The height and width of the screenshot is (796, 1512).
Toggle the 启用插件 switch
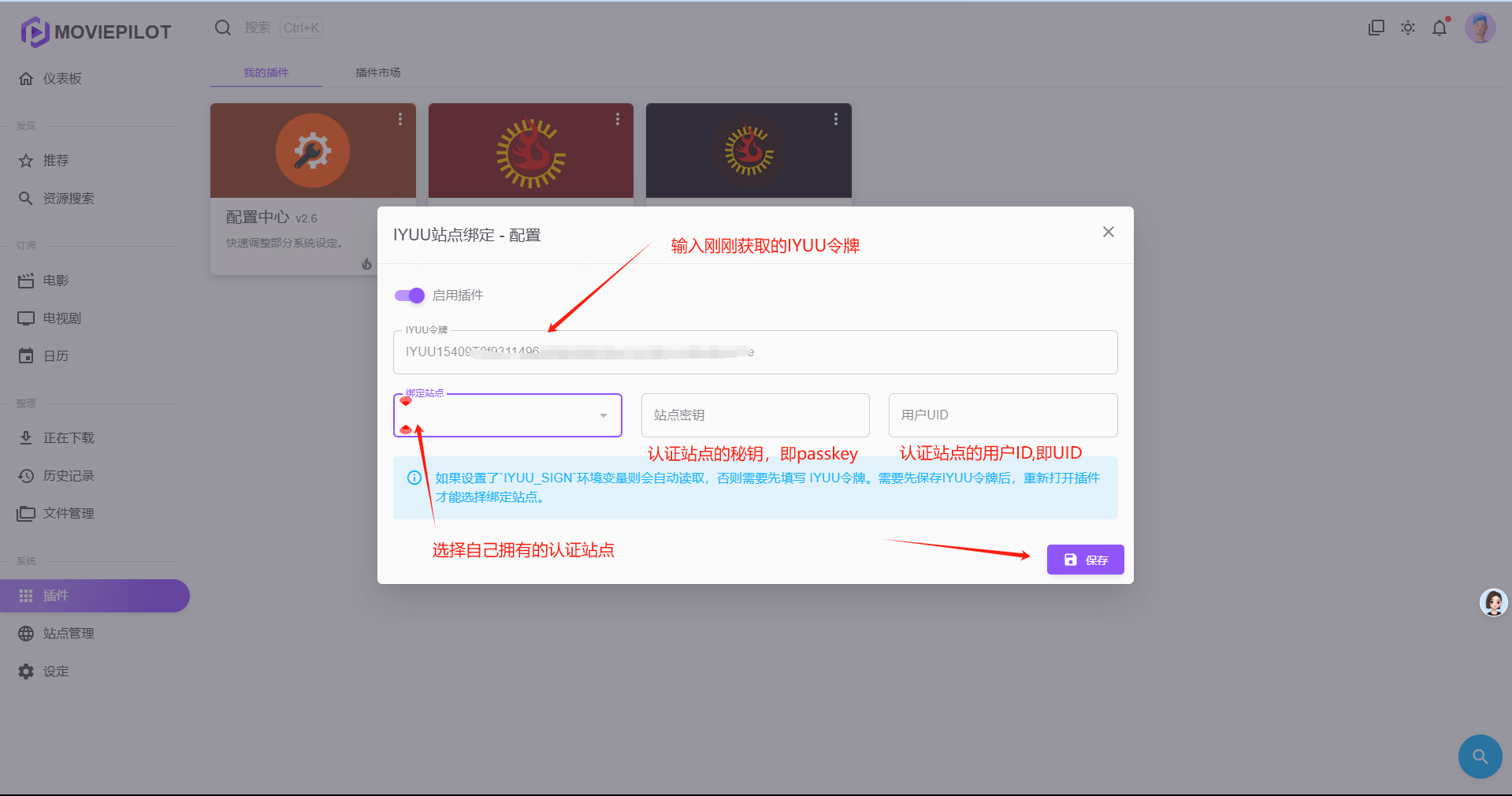click(x=410, y=296)
